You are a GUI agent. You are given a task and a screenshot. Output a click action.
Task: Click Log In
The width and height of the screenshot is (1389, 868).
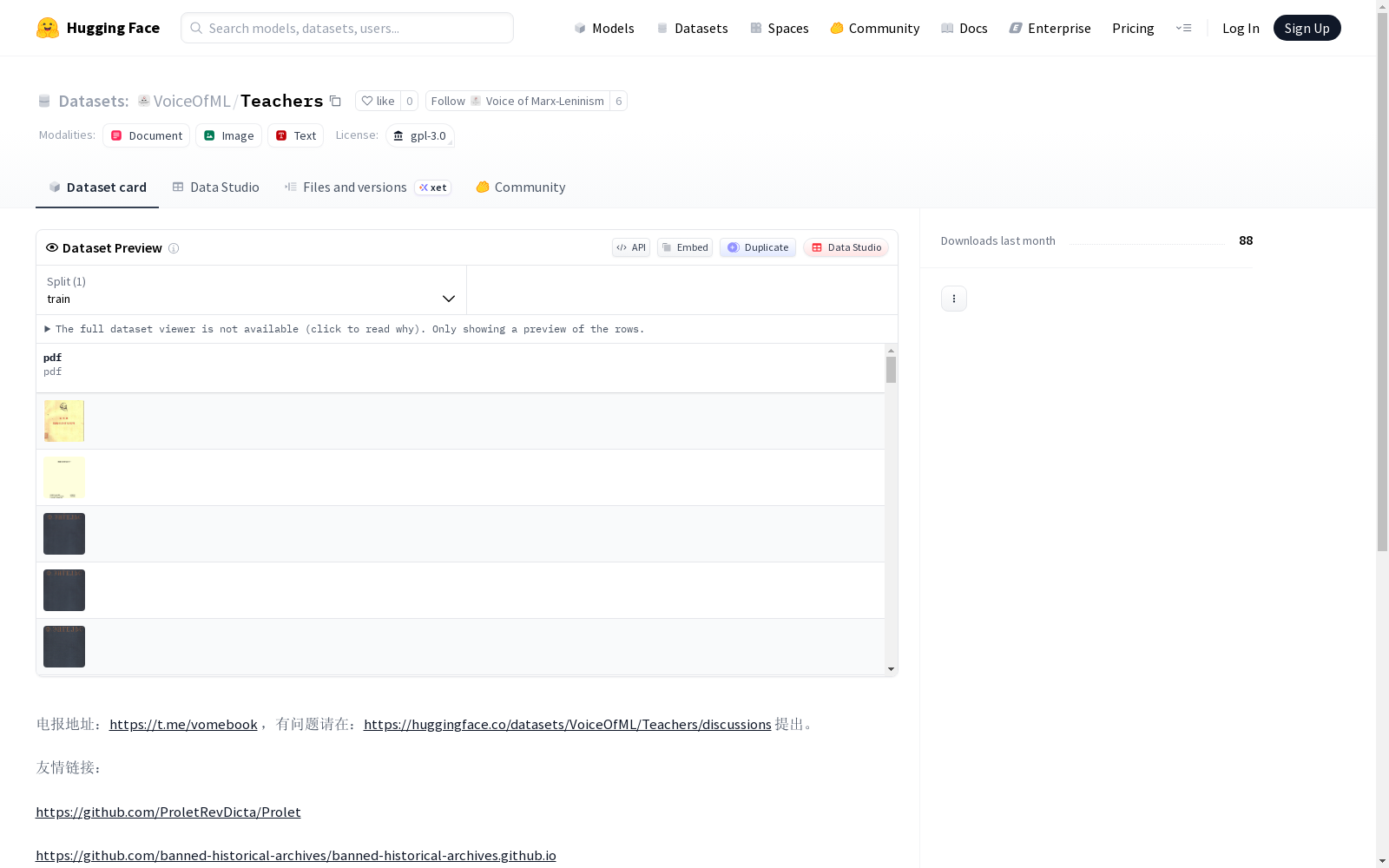click(1241, 28)
